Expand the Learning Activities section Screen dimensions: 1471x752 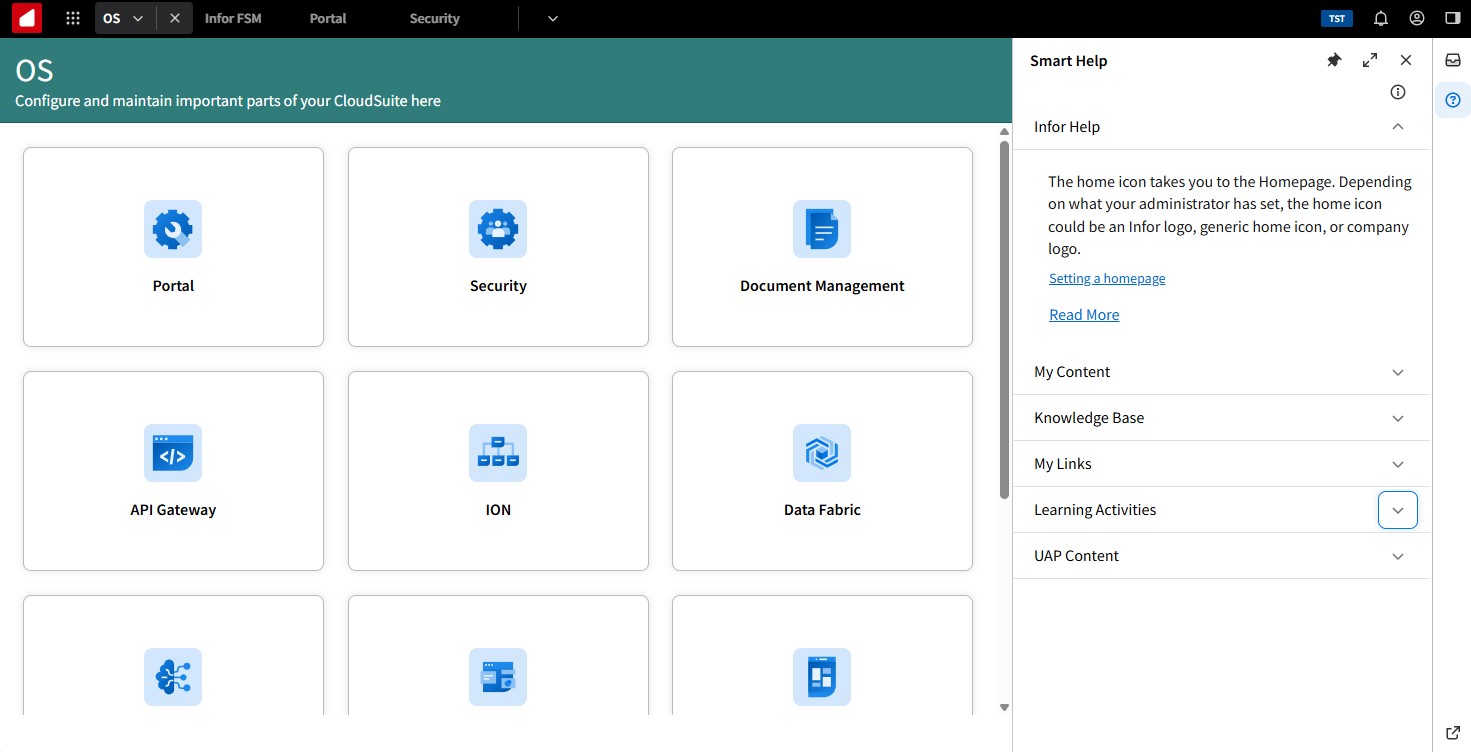tap(1398, 510)
